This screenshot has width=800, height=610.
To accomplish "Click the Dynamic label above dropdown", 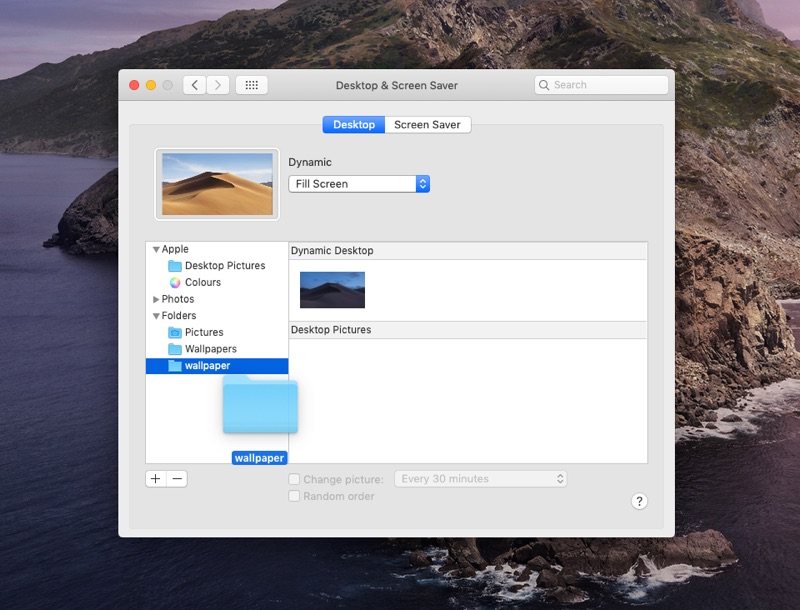I will click(x=310, y=162).
